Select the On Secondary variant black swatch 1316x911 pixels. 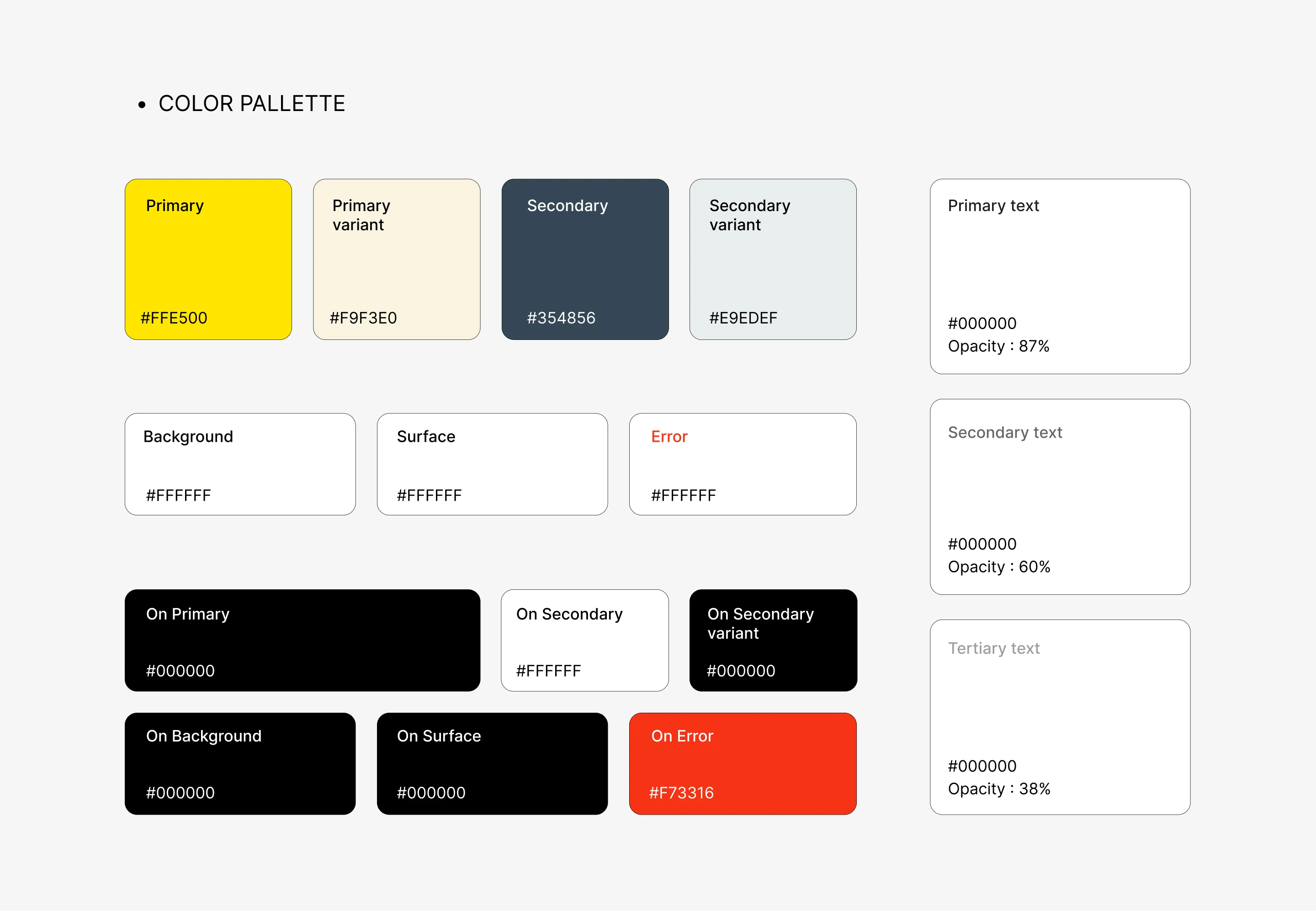(x=773, y=640)
